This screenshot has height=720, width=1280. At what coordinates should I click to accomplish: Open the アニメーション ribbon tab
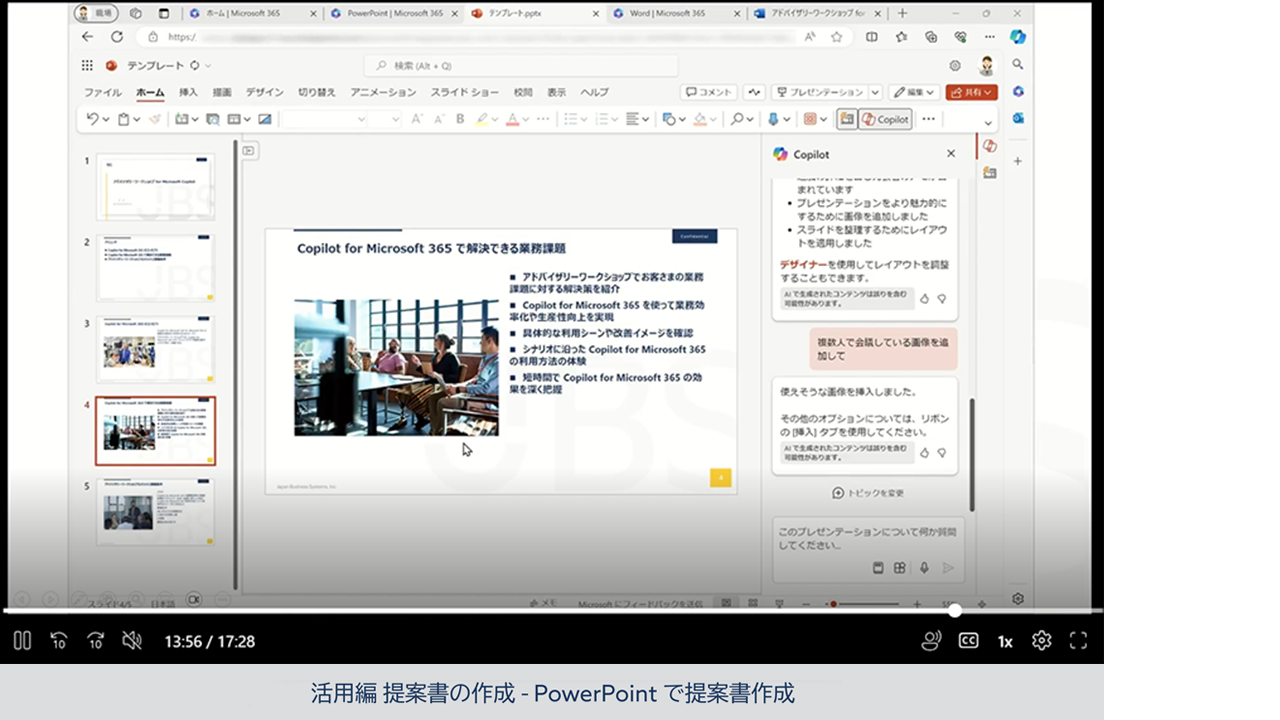383,92
